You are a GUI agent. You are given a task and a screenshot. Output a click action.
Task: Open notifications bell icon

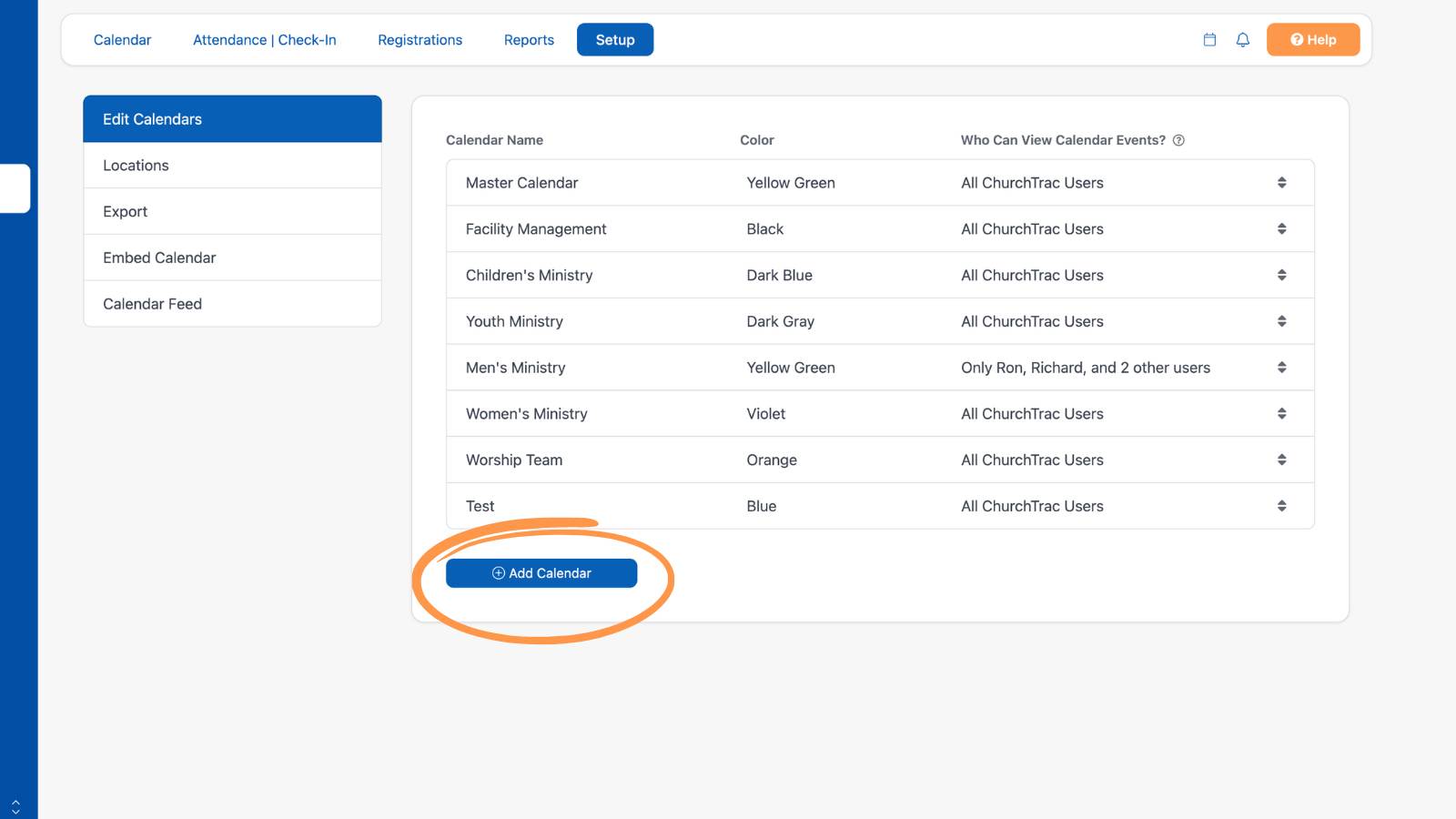1242,40
